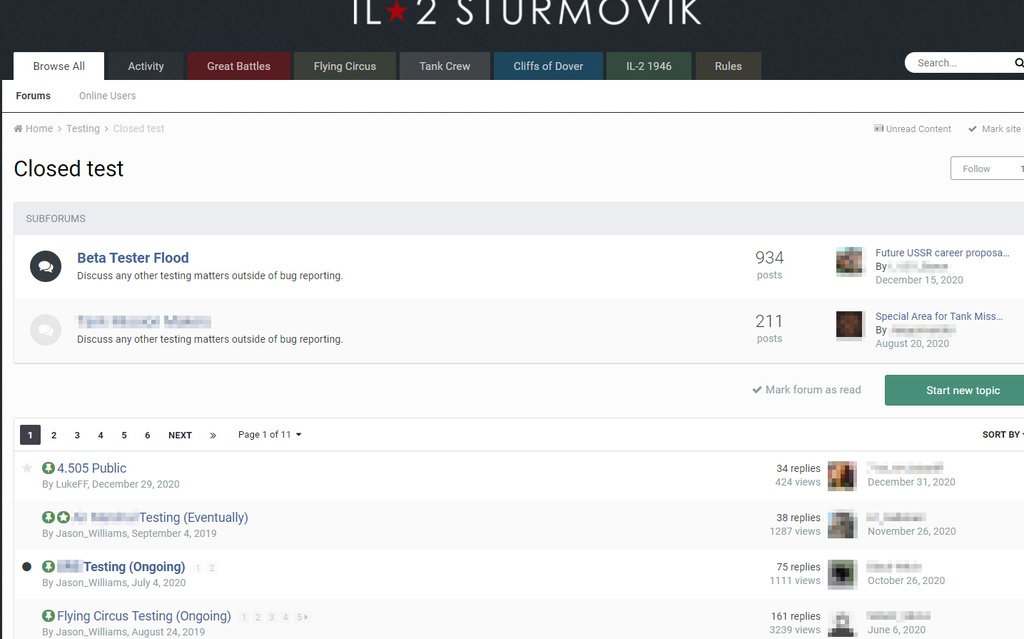Click the first green pin on Testing (Eventually)

[48, 517]
